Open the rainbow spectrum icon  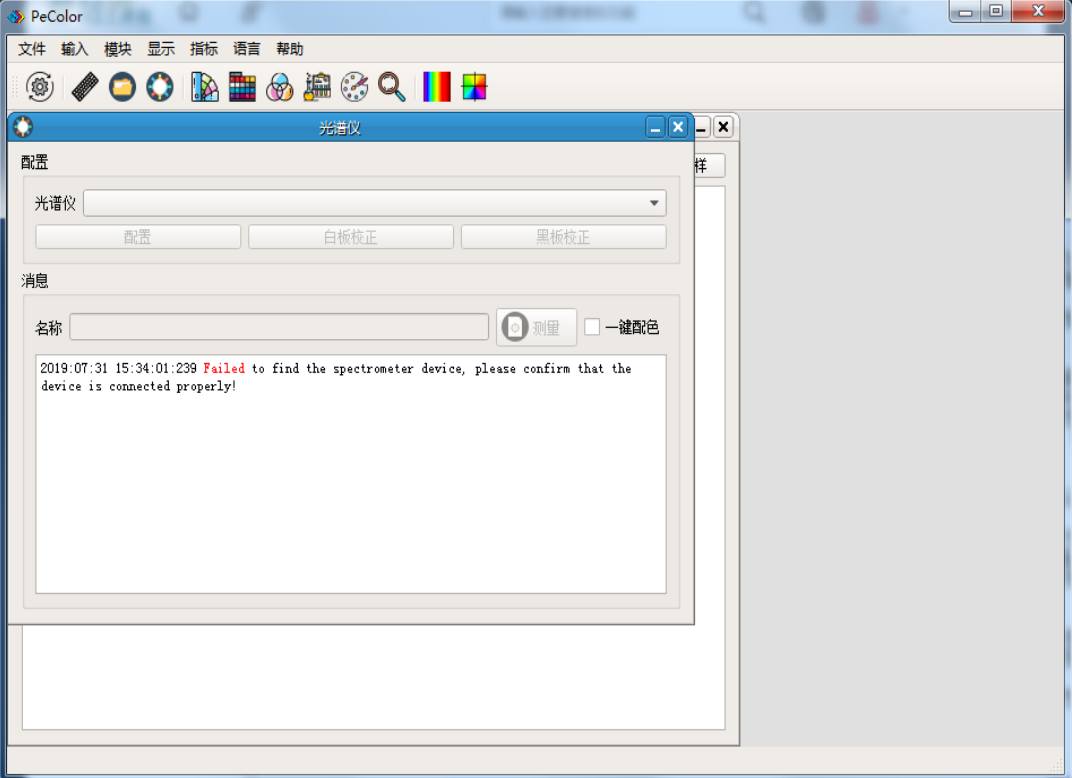[x=437, y=87]
